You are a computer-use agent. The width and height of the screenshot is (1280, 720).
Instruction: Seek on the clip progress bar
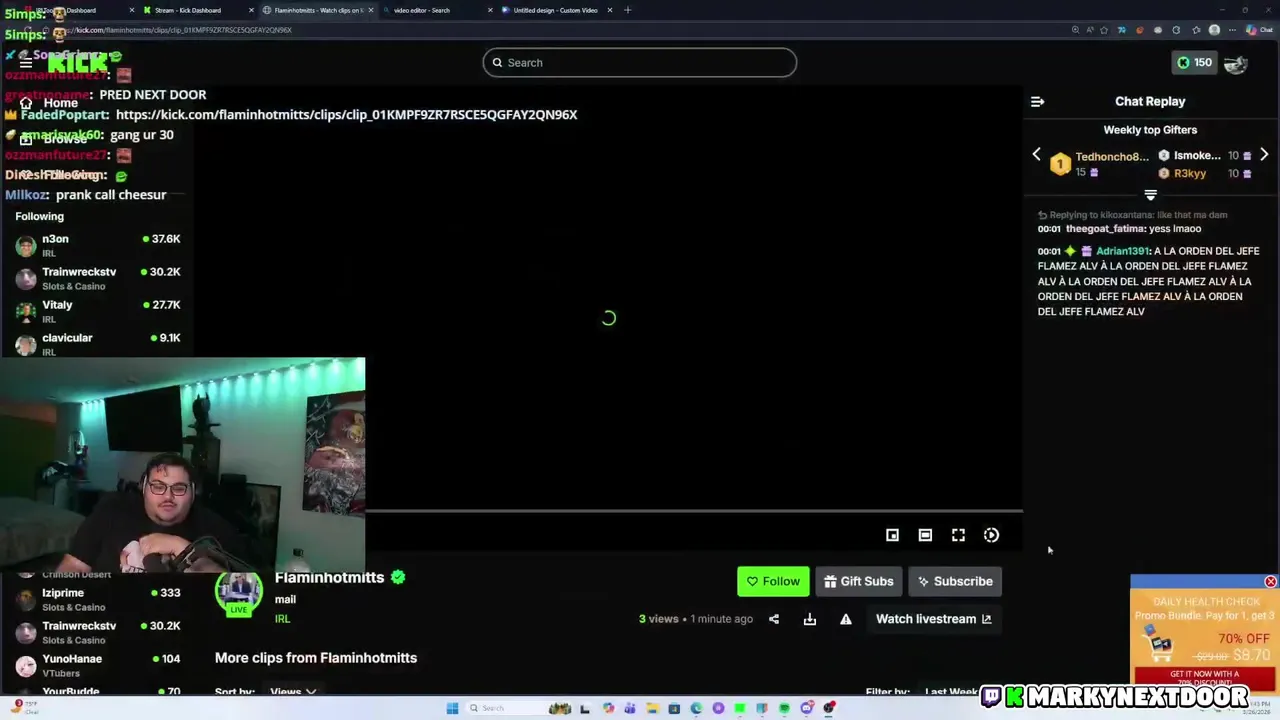(x=694, y=511)
